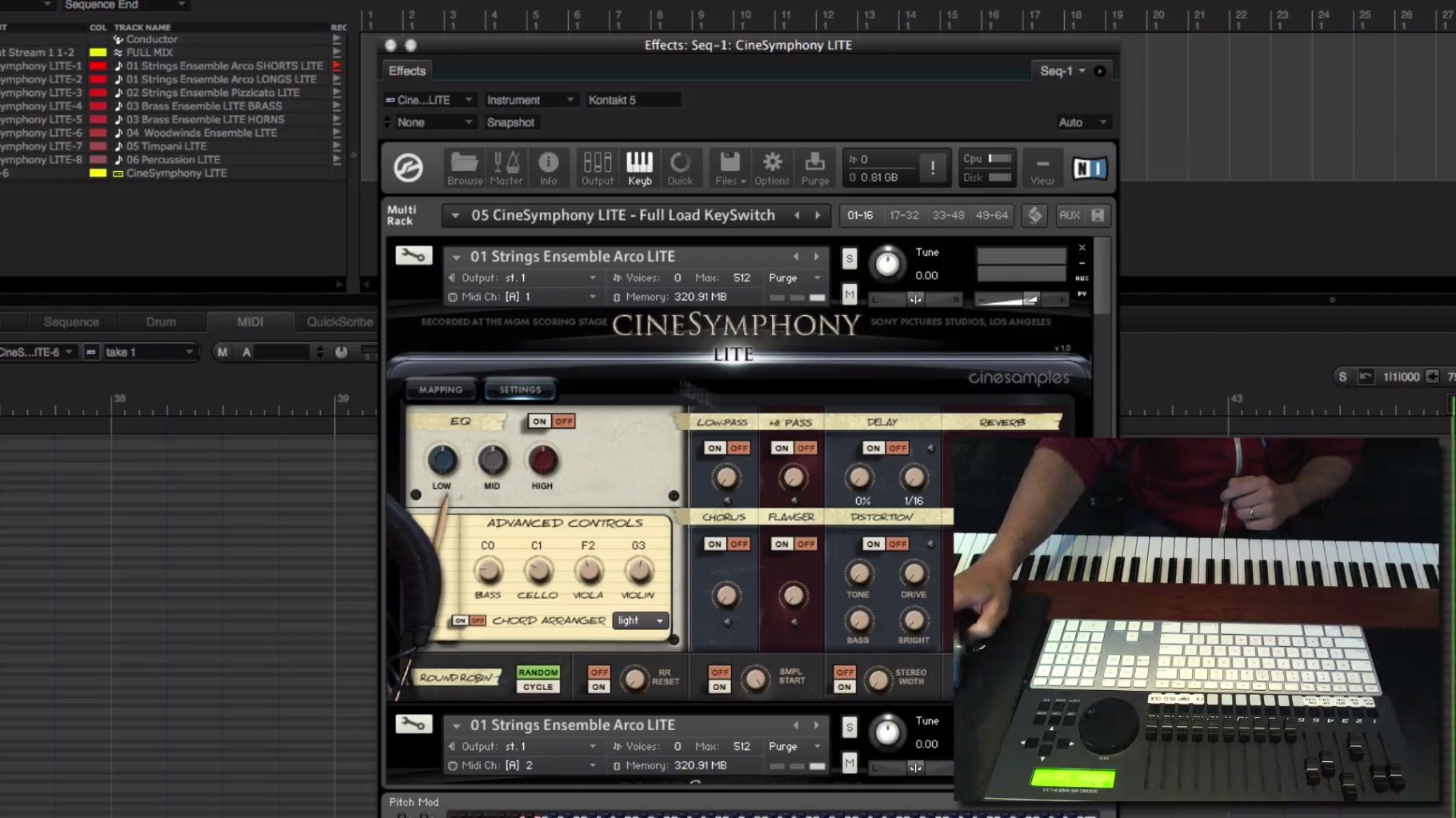The height and width of the screenshot is (818, 1456).
Task: Open the Output mixer section
Action: point(597,168)
